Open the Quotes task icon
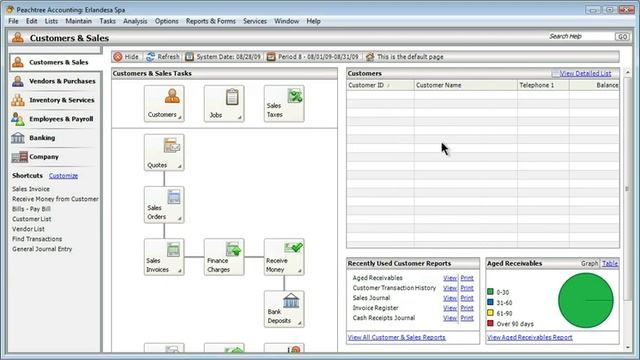The width and height of the screenshot is (640, 360). pyautogui.click(x=164, y=152)
